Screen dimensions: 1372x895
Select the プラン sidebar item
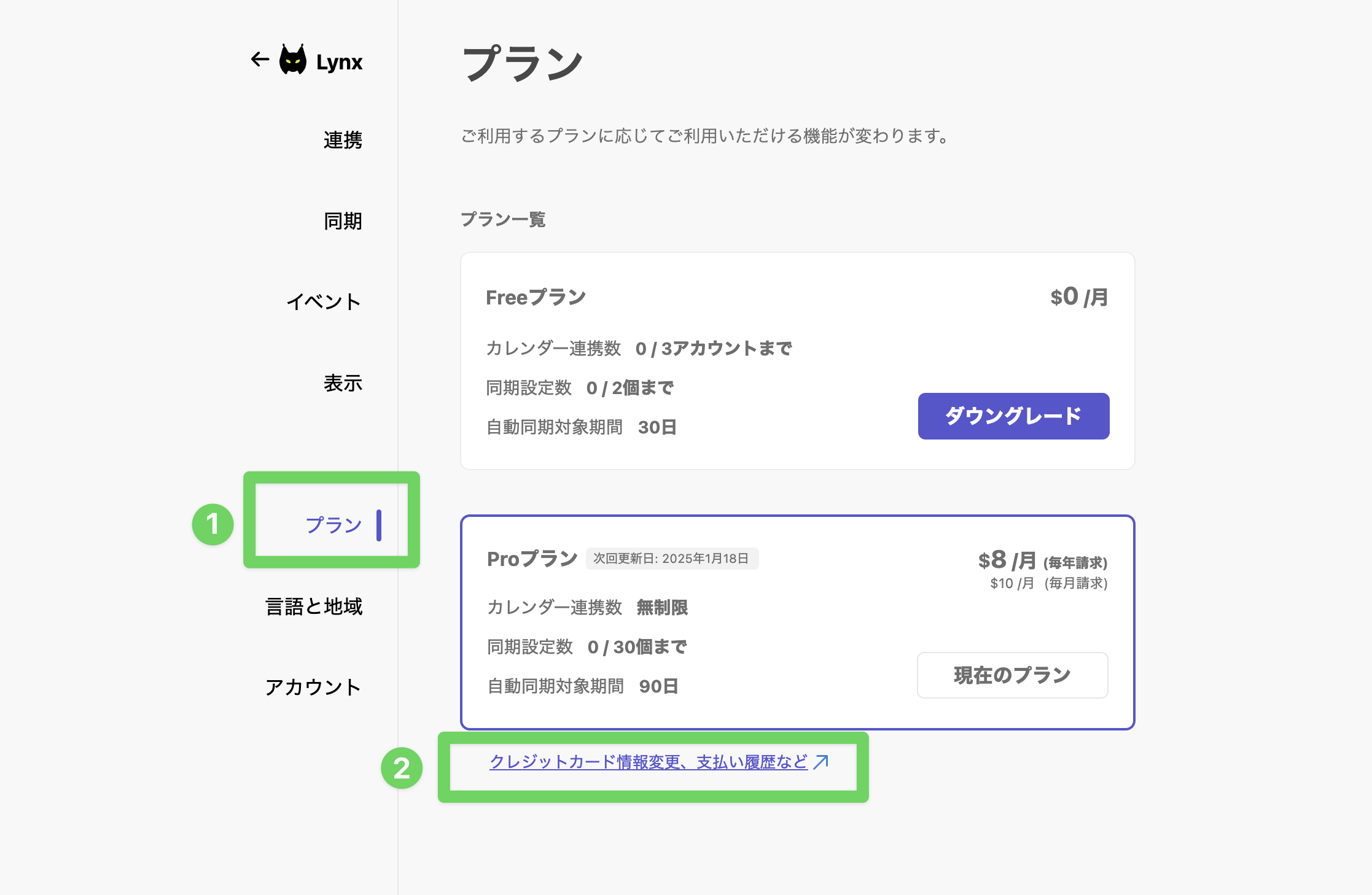[334, 525]
